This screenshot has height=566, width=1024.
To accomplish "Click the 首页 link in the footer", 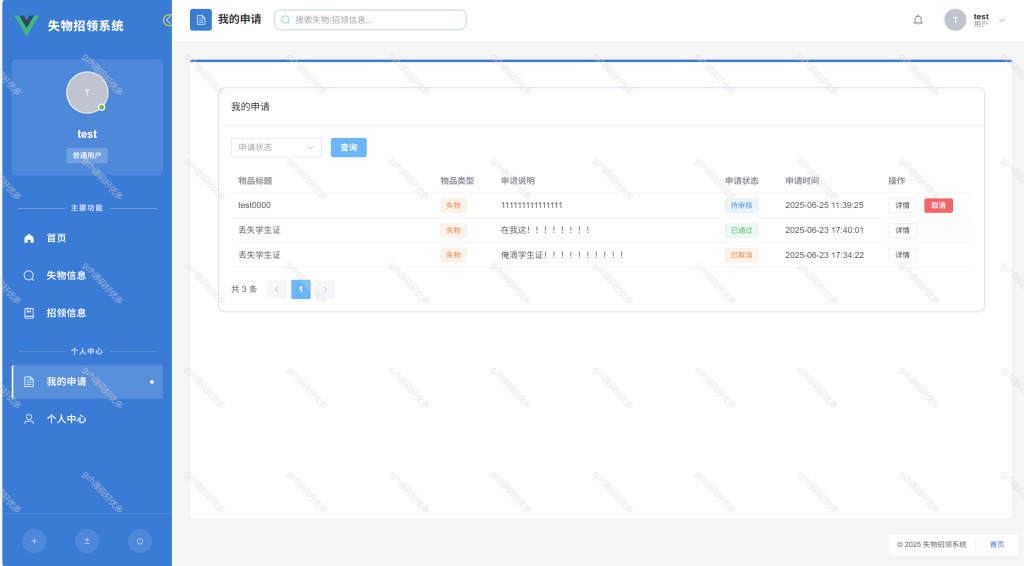I will pos(997,544).
